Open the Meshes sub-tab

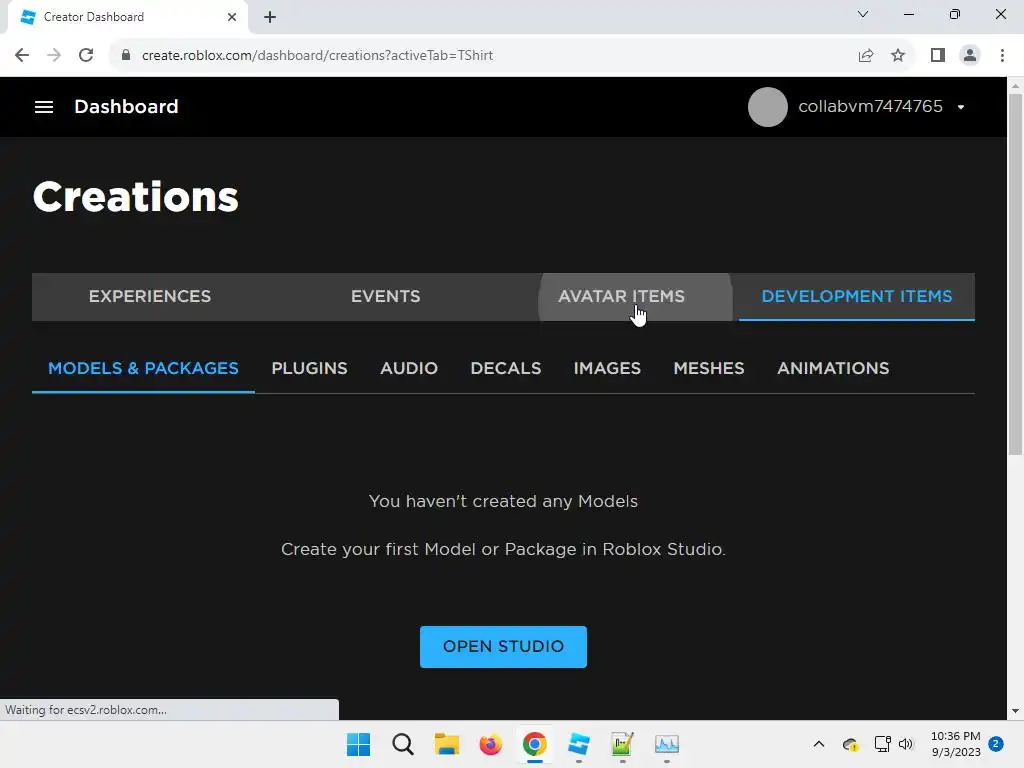pyautogui.click(x=709, y=368)
